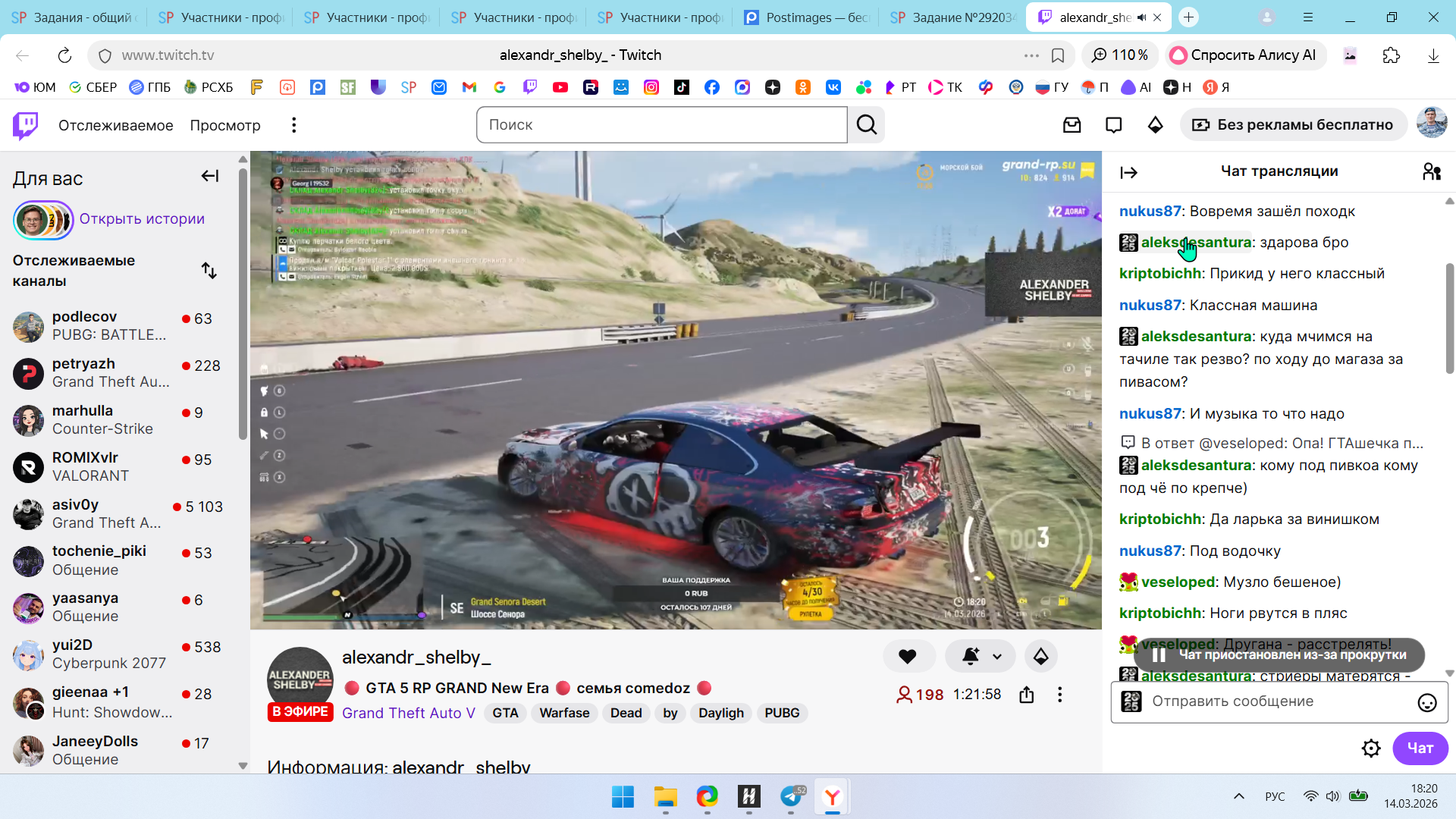Open the Twitch inbox notifications icon
Image resolution: width=1456 pixels, height=819 pixels.
pyautogui.click(x=1072, y=125)
